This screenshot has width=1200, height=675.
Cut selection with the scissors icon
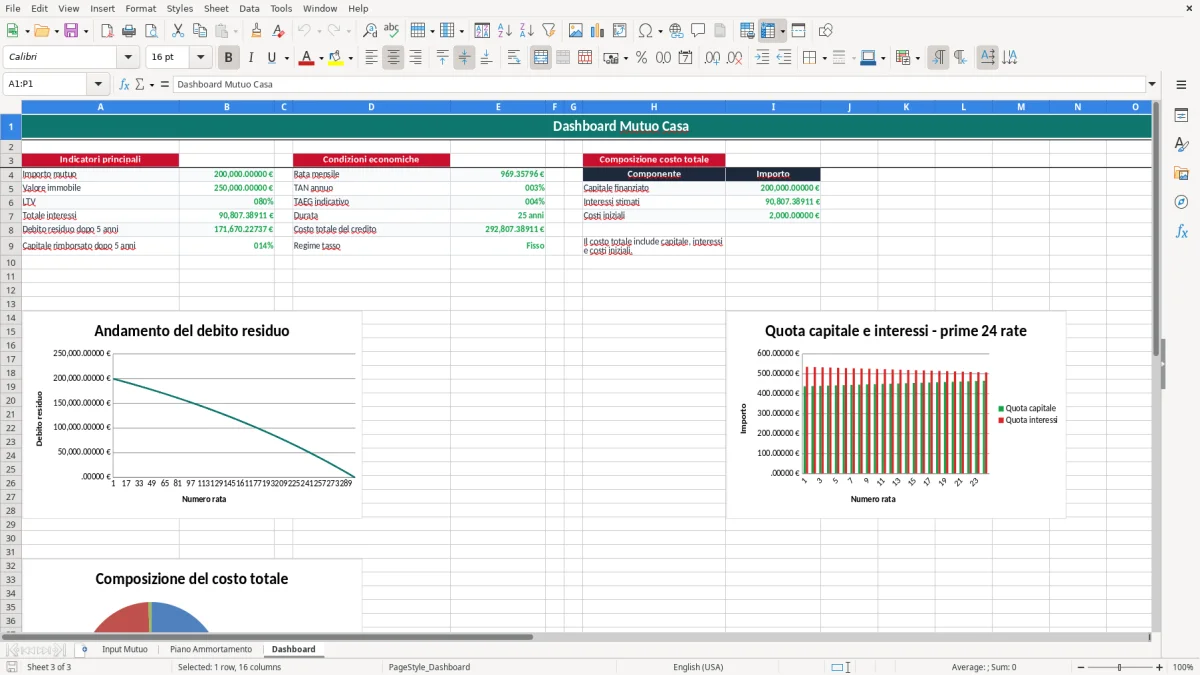(178, 31)
